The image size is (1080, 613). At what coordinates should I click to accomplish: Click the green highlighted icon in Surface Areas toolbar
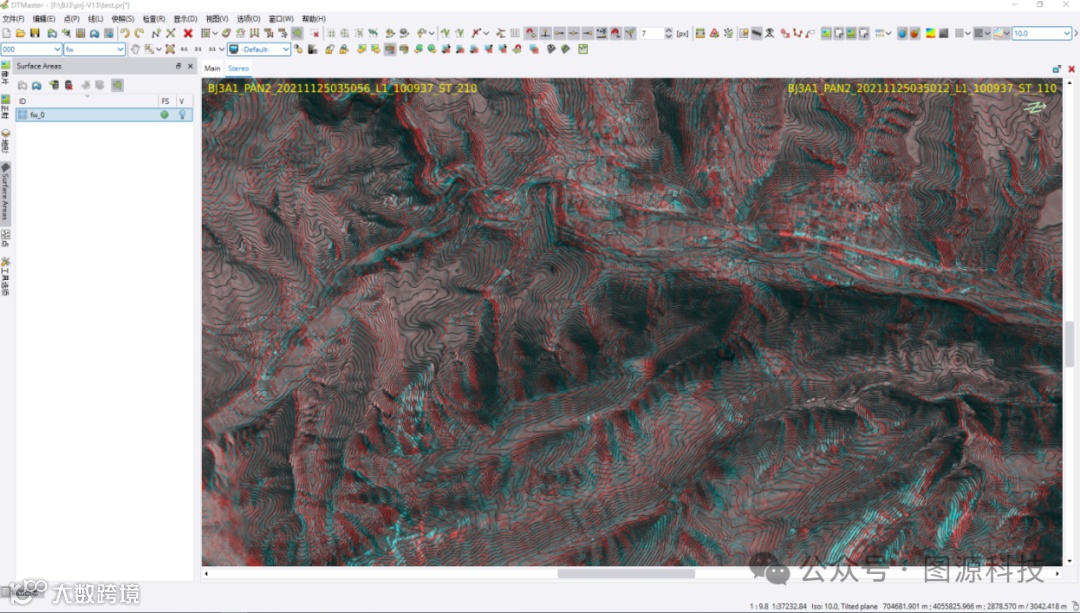point(117,85)
